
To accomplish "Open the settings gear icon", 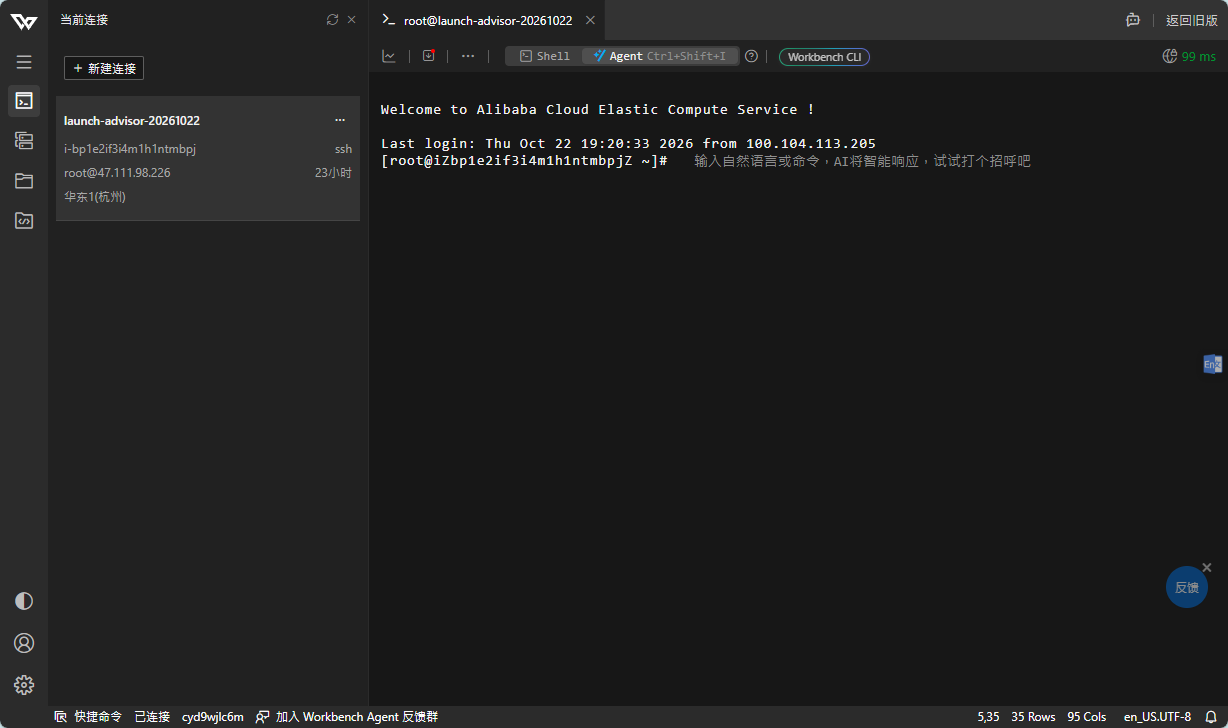I will pyautogui.click(x=24, y=685).
